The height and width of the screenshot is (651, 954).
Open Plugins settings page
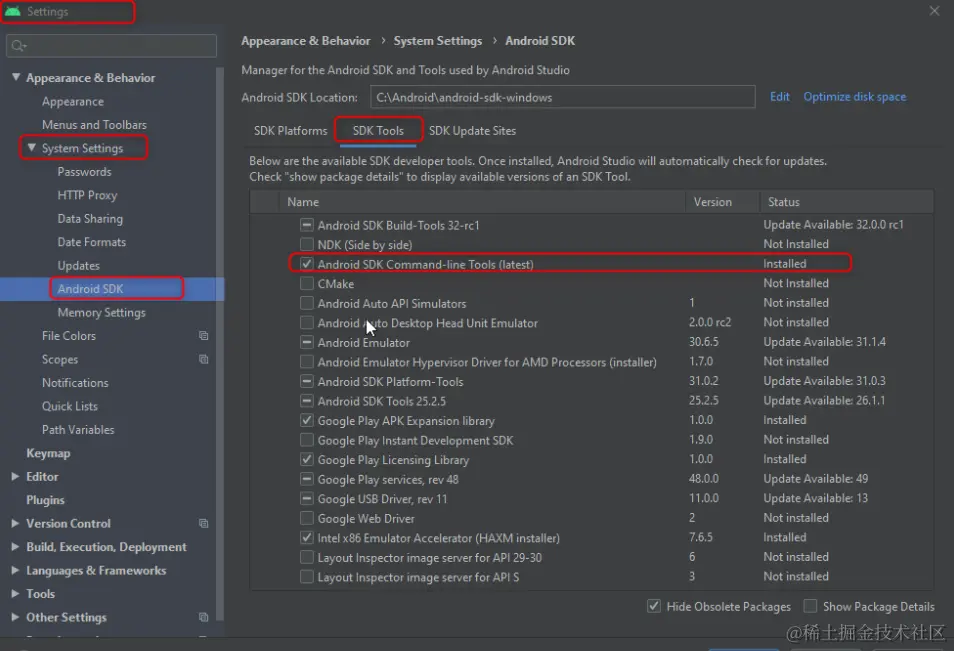45,500
